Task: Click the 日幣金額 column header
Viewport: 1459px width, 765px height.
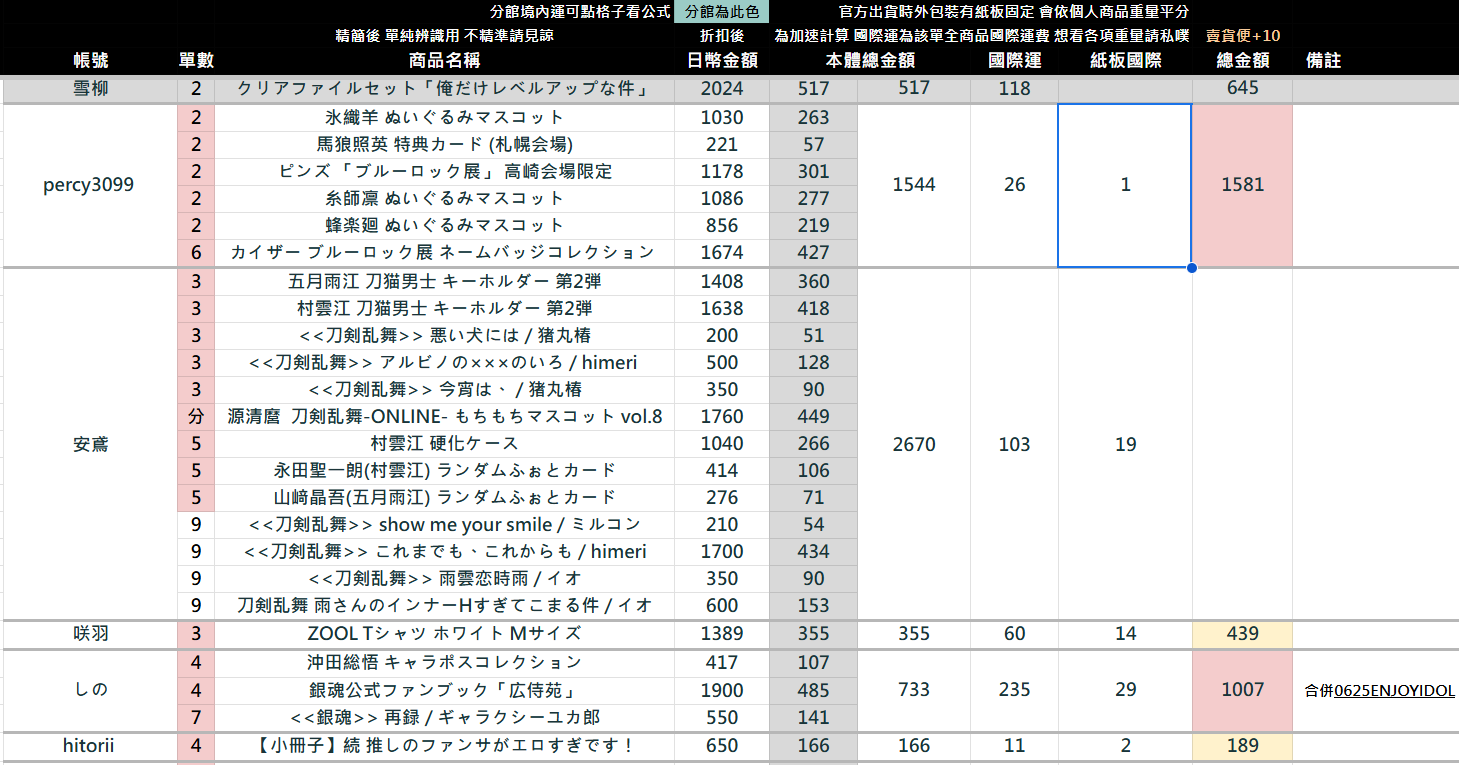Action: point(723,60)
